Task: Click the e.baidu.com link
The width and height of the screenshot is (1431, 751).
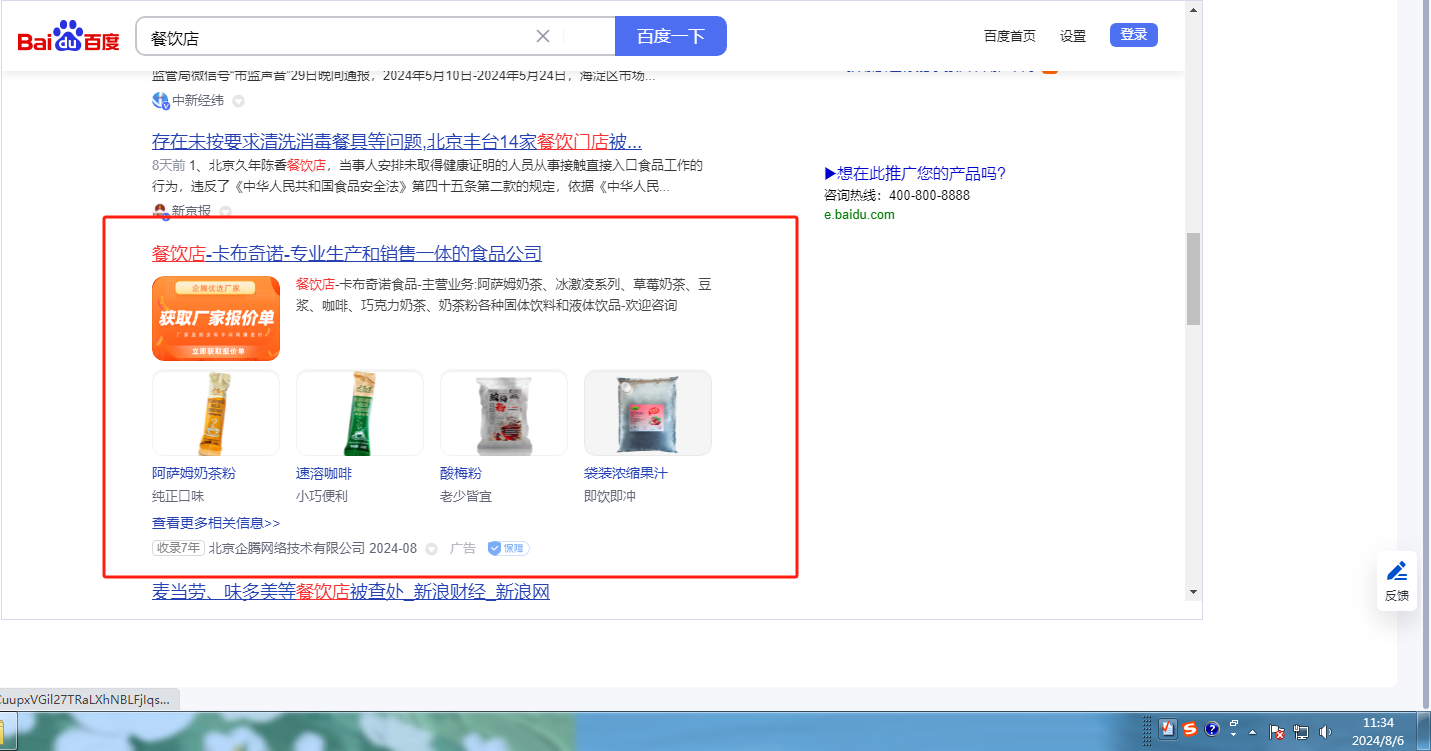Action: point(859,215)
